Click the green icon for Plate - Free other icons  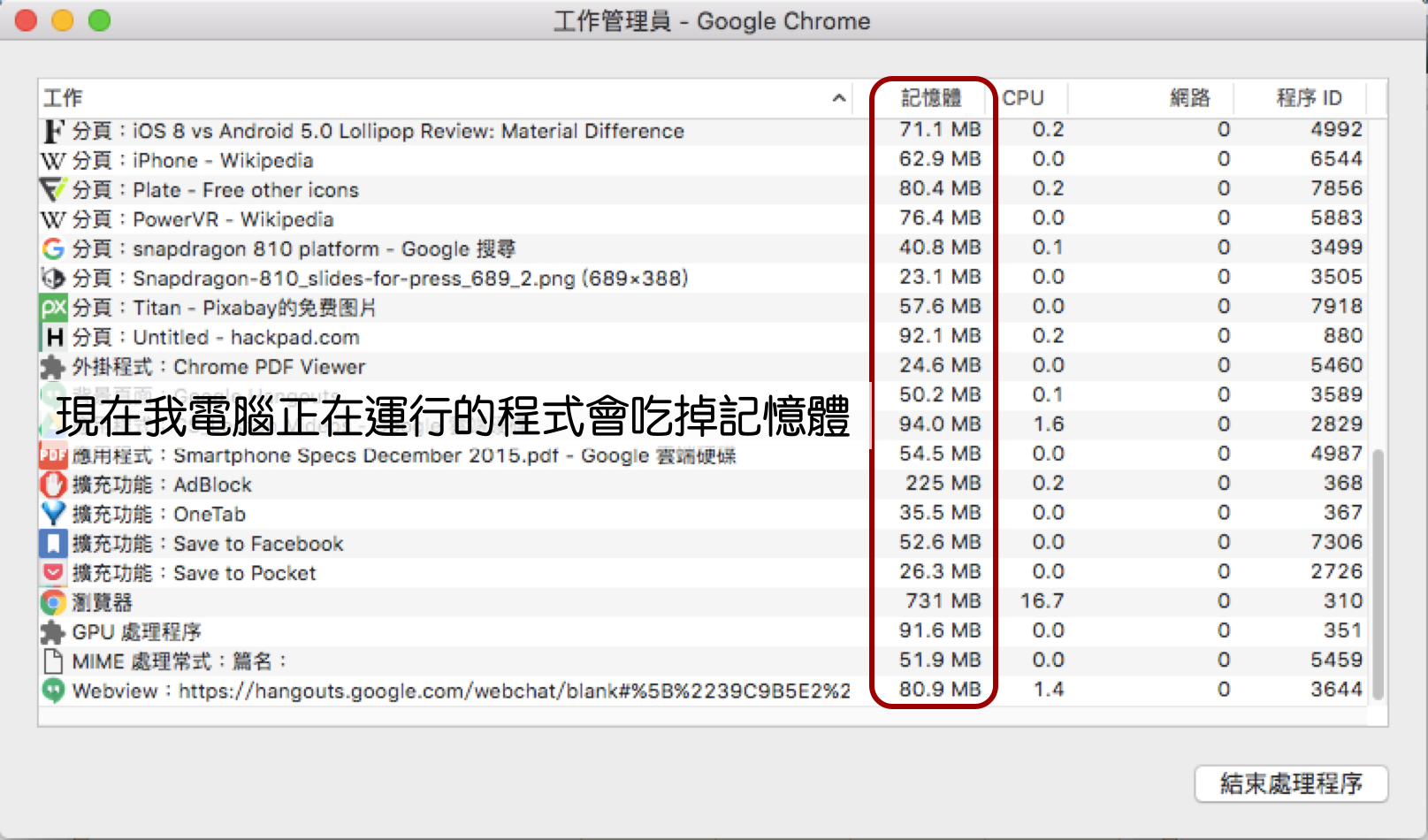(53, 190)
